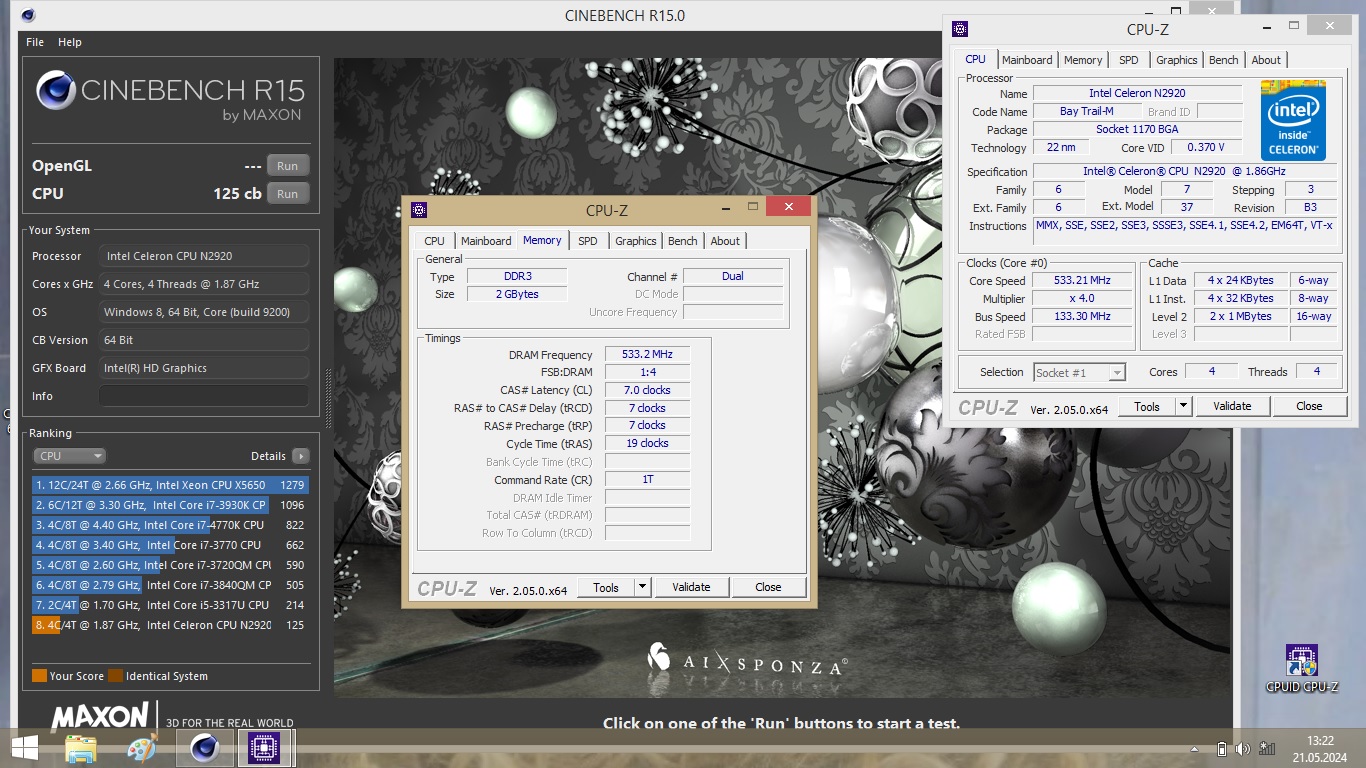Click the memory Type value DDR3

(517, 276)
